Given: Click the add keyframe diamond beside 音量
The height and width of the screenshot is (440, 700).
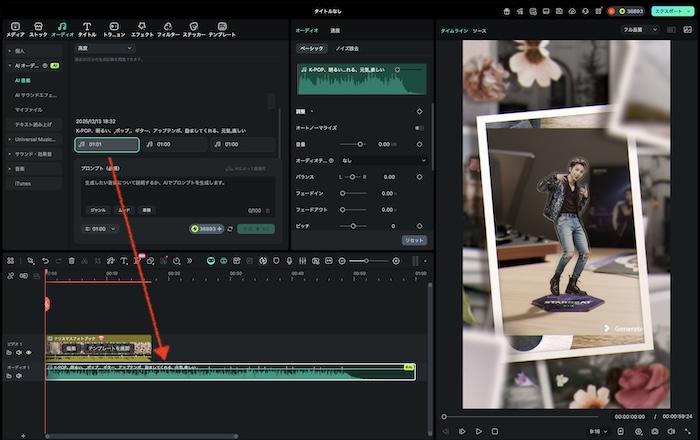Looking at the screenshot, I should click(x=419, y=144).
